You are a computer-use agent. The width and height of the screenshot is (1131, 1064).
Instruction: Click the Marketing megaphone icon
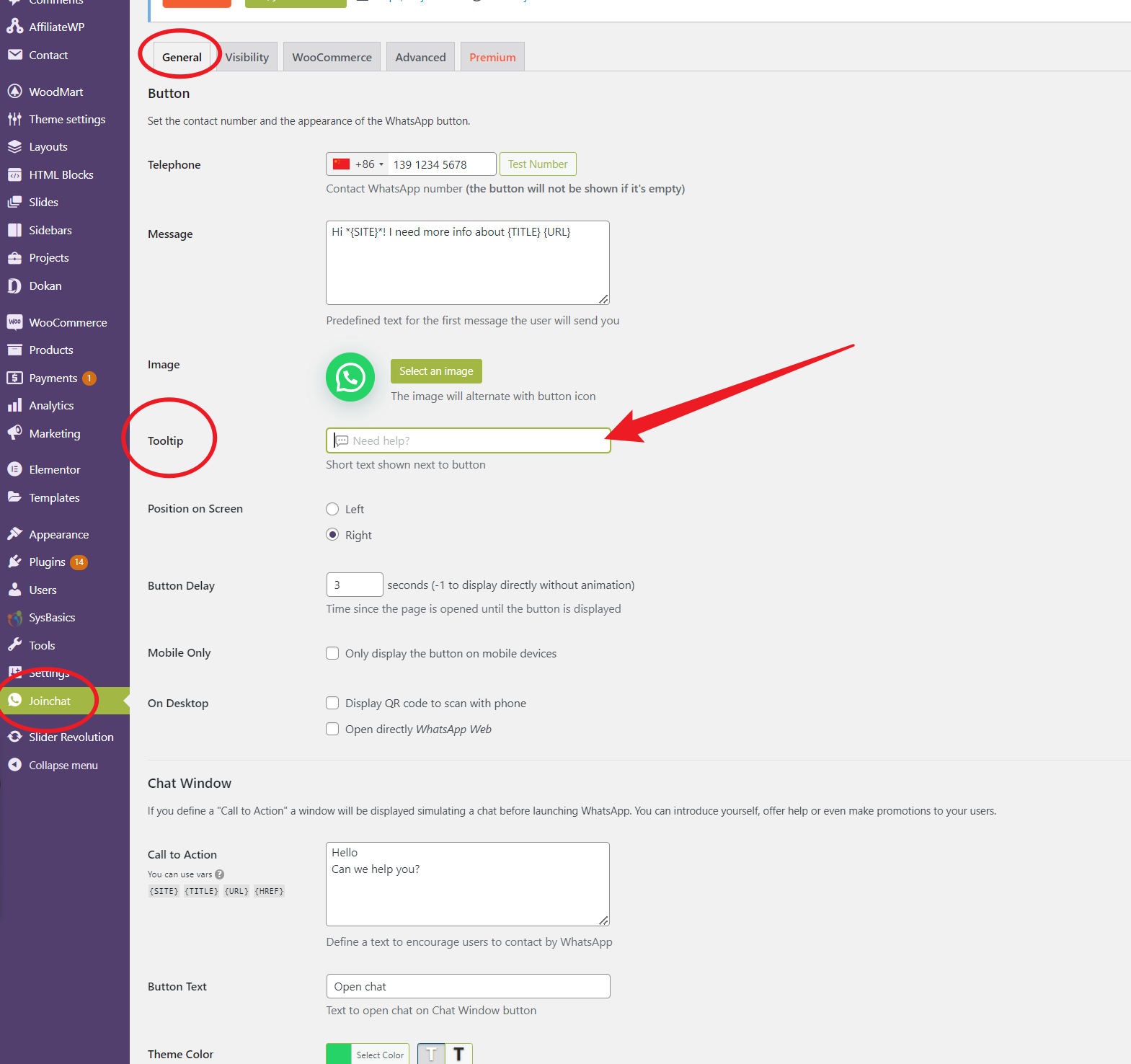[x=14, y=433]
